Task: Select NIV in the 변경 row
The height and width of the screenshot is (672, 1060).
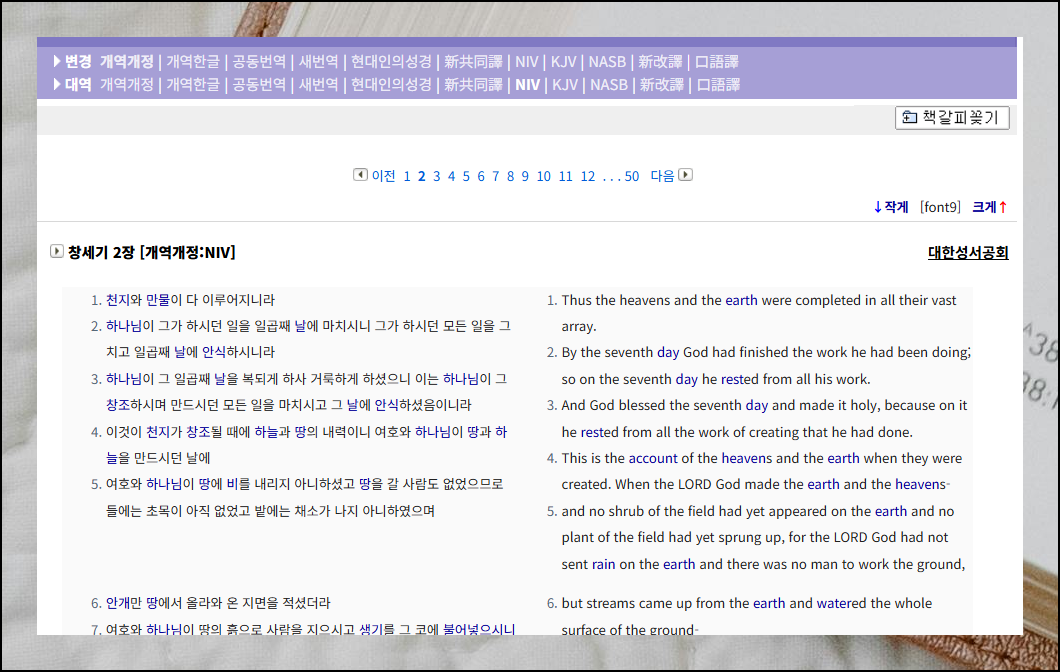Action: (x=527, y=62)
